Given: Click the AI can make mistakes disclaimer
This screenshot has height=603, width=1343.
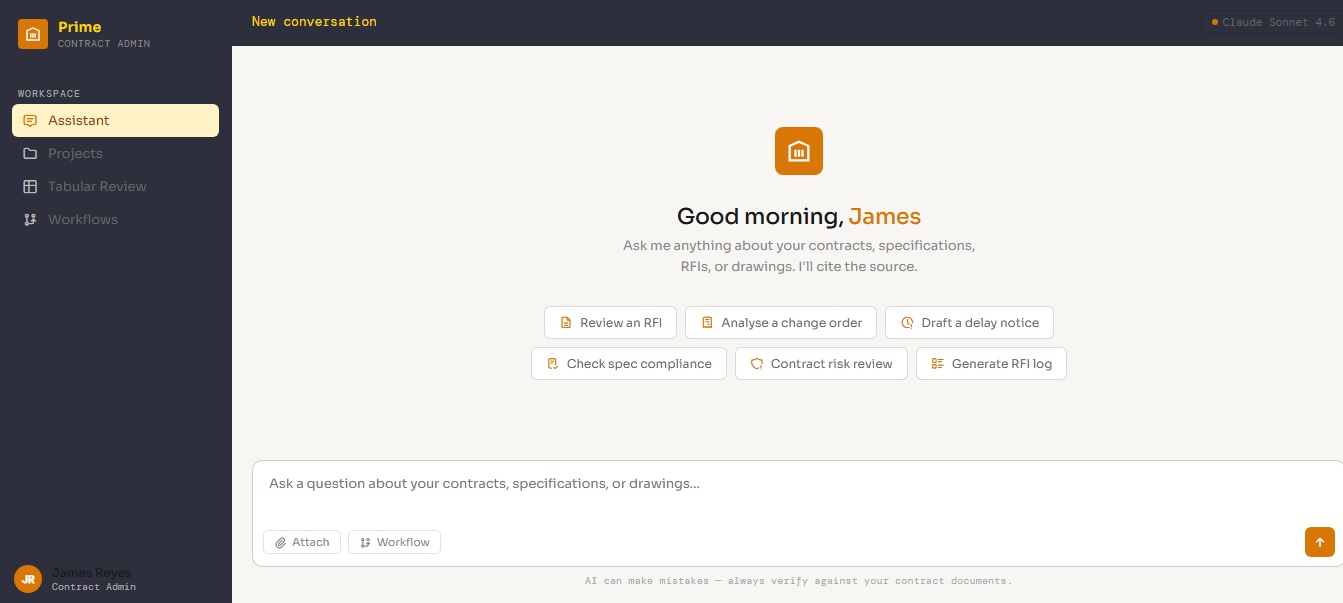Looking at the screenshot, I should [x=798, y=581].
